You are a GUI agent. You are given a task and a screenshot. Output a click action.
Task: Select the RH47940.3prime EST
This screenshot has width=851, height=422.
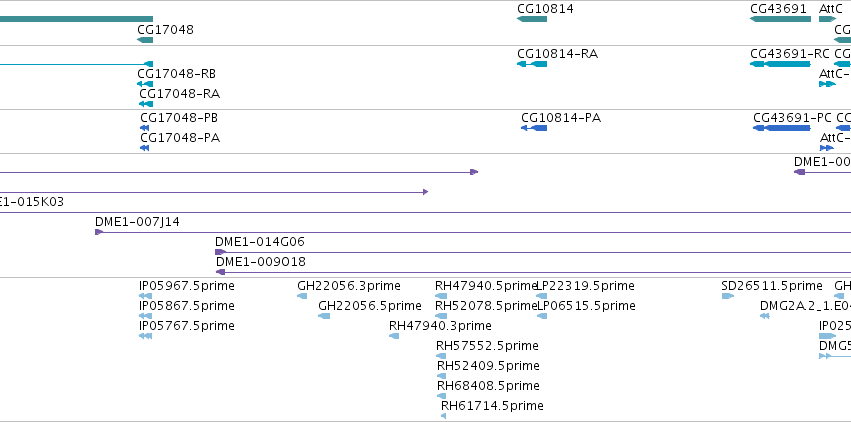coord(440,326)
